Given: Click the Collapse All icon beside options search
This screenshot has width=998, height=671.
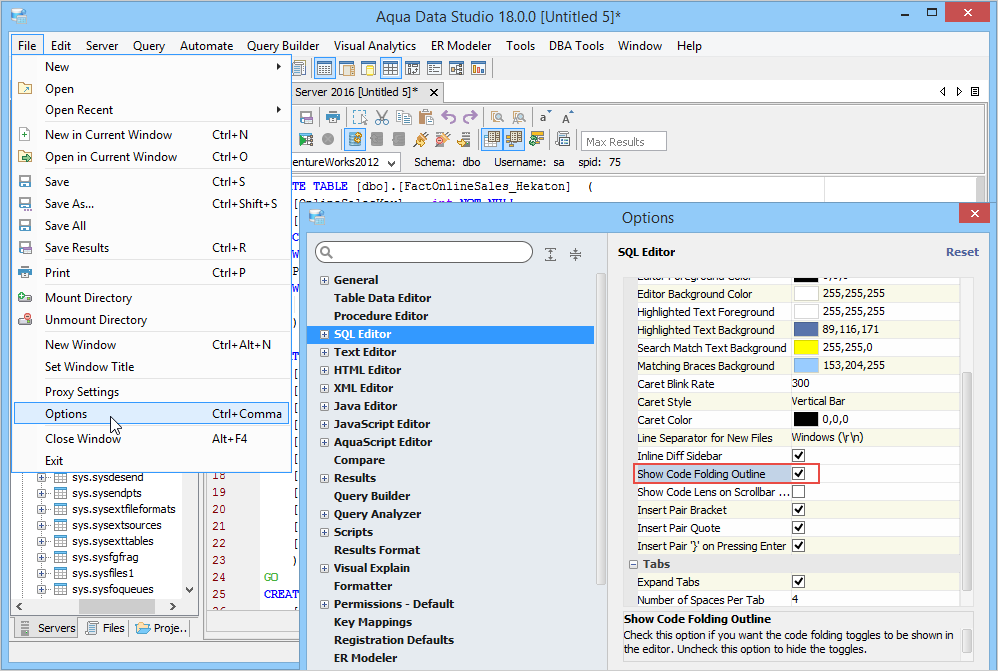Looking at the screenshot, I should 575,254.
